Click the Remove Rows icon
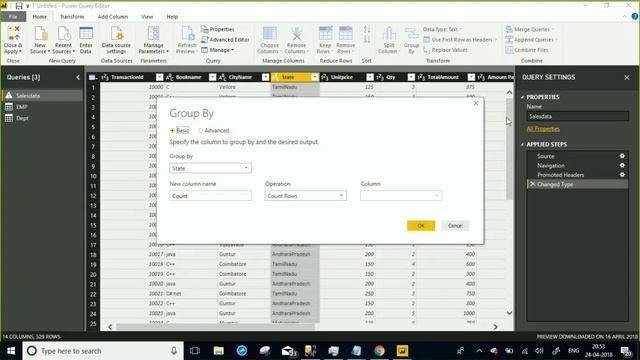 [345, 40]
